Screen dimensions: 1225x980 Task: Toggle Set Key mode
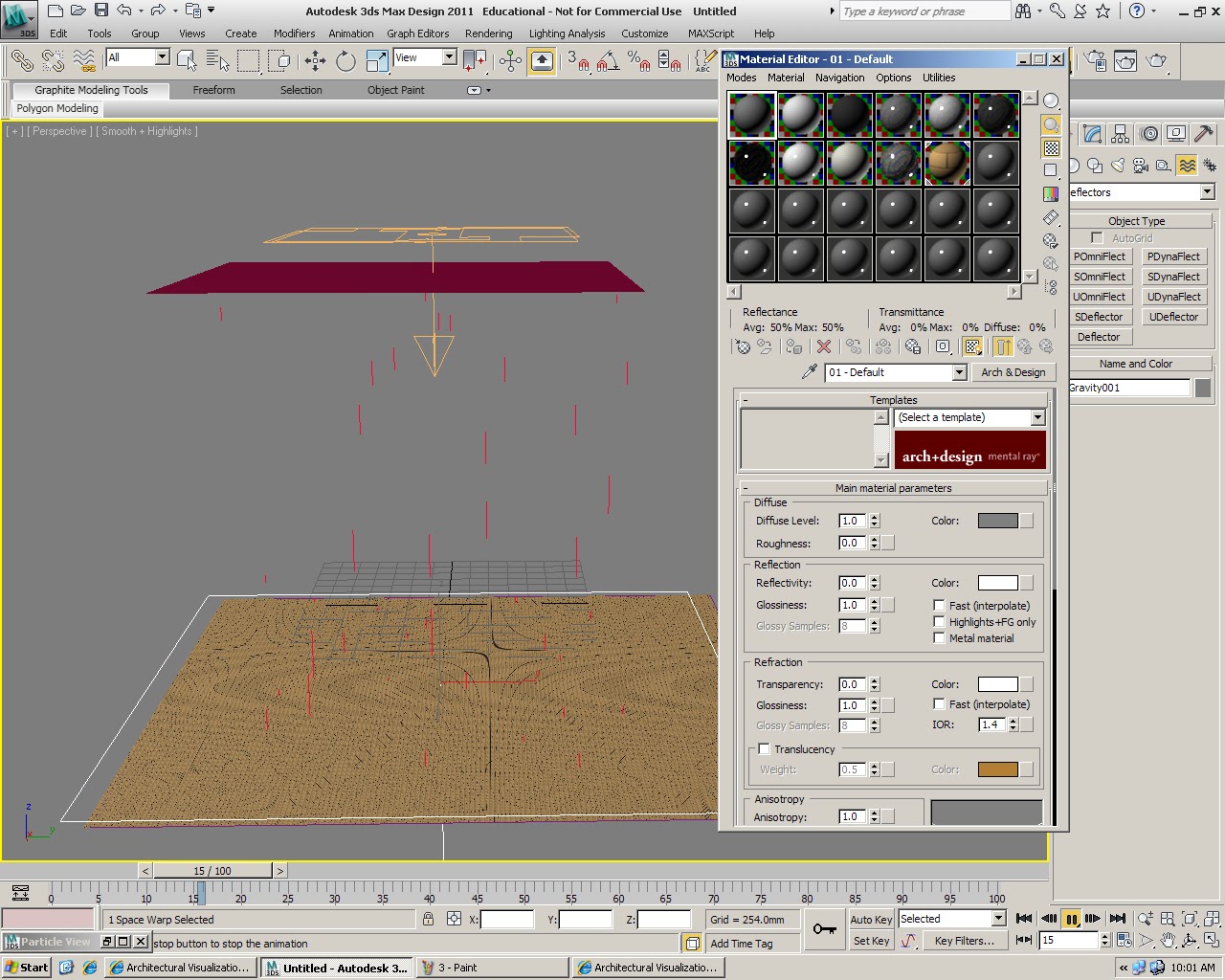[871, 941]
